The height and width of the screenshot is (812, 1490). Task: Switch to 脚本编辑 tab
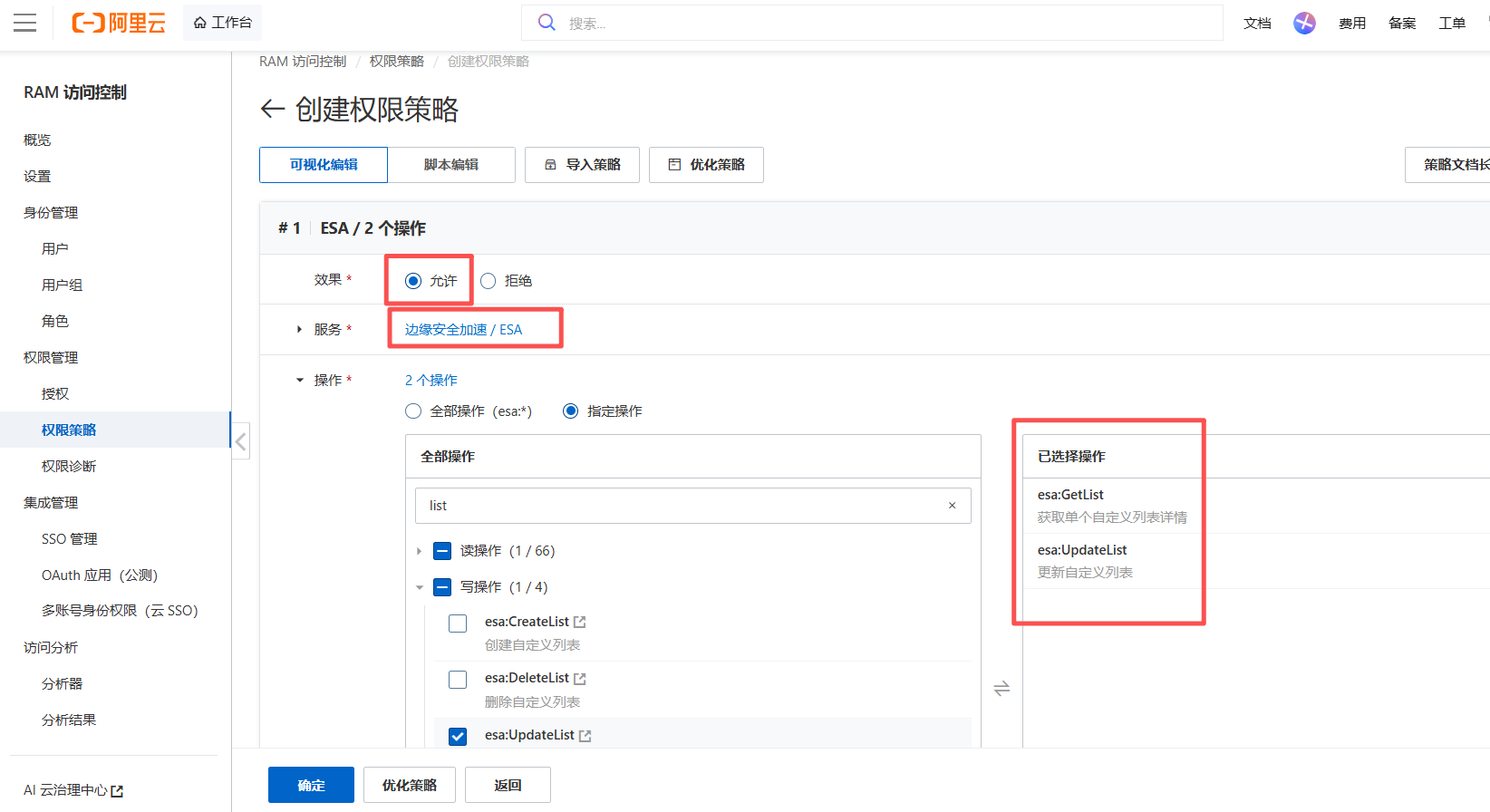pos(451,165)
